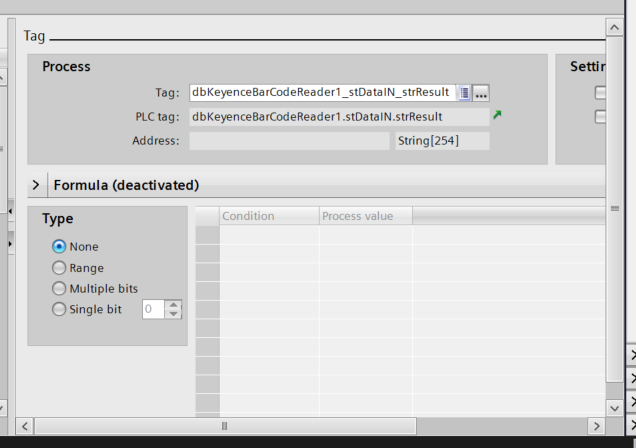
Task: Click the ellipsis browse button for Tag
Action: (481, 93)
